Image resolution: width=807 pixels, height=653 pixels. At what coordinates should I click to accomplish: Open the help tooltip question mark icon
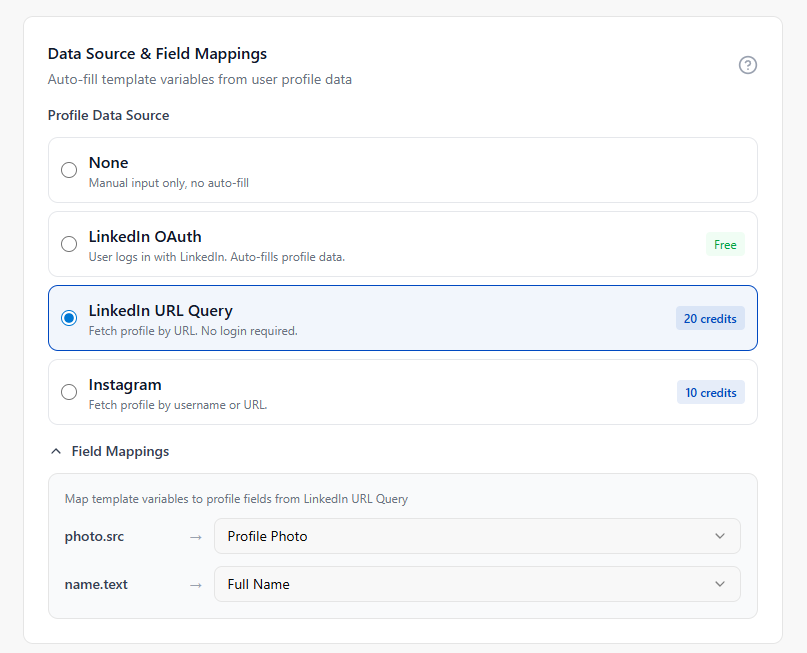coord(747,65)
